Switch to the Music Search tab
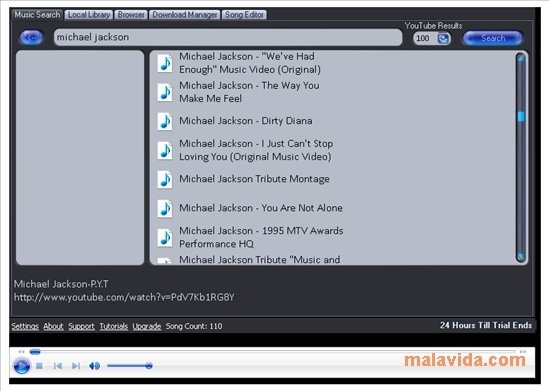 pyautogui.click(x=37, y=15)
